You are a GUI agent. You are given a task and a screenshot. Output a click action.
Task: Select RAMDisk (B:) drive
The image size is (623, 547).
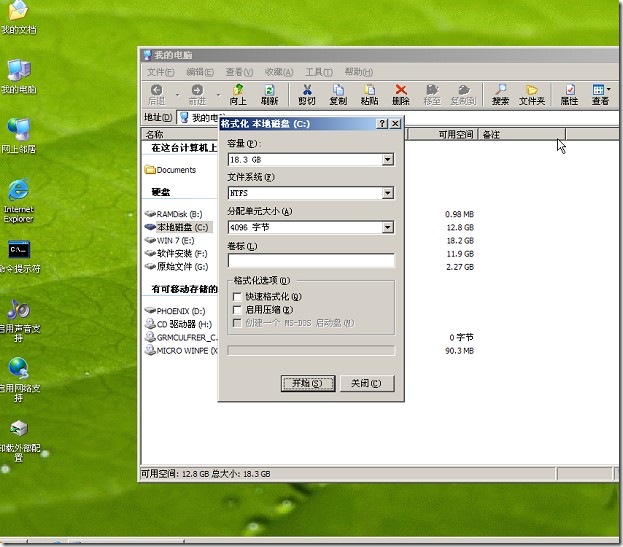174,214
